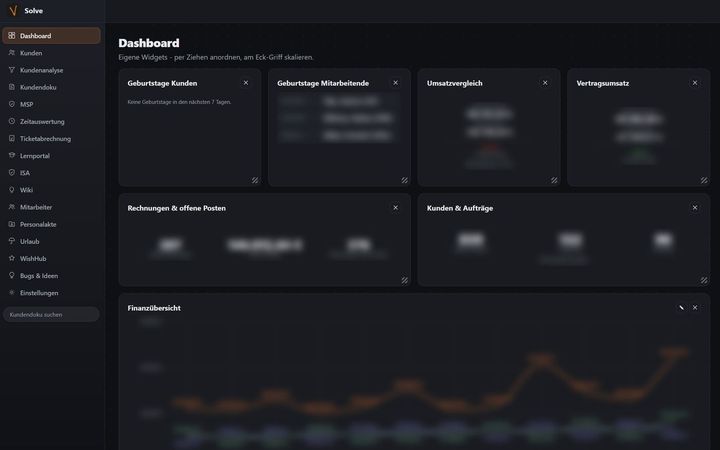The height and width of the screenshot is (450, 720).
Task: Click resize grip of Rechnungen & offene Posten
Action: pyautogui.click(x=405, y=280)
